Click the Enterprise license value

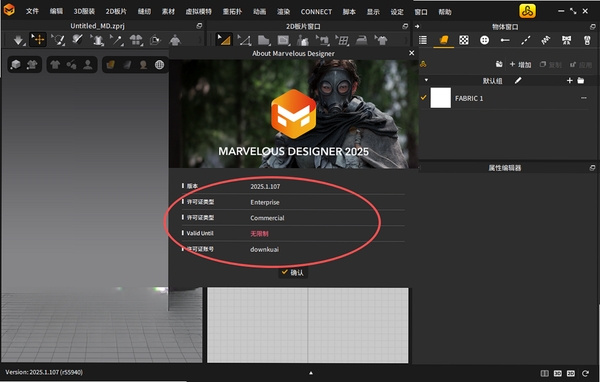coord(265,202)
